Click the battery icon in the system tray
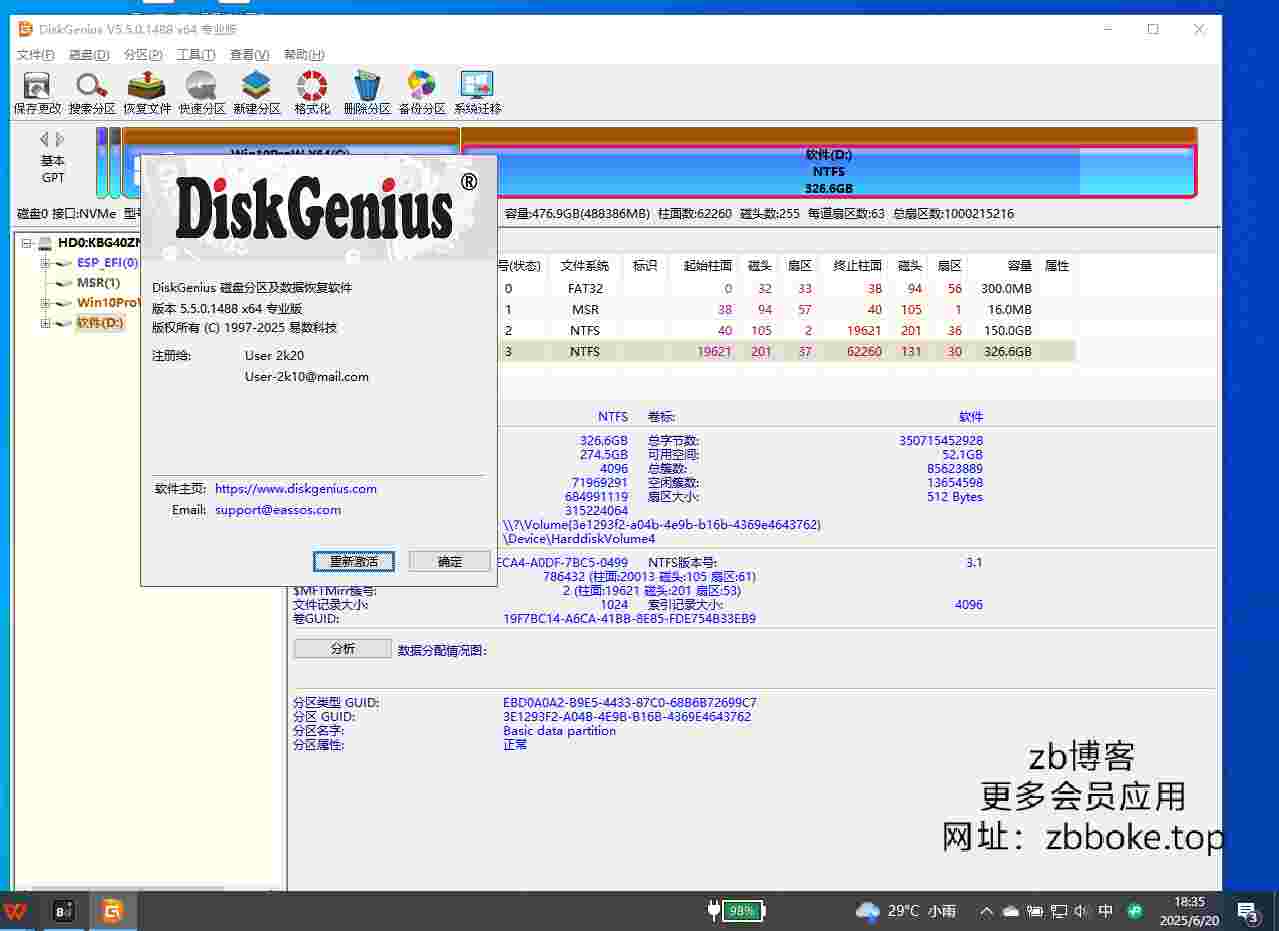 [1034, 911]
